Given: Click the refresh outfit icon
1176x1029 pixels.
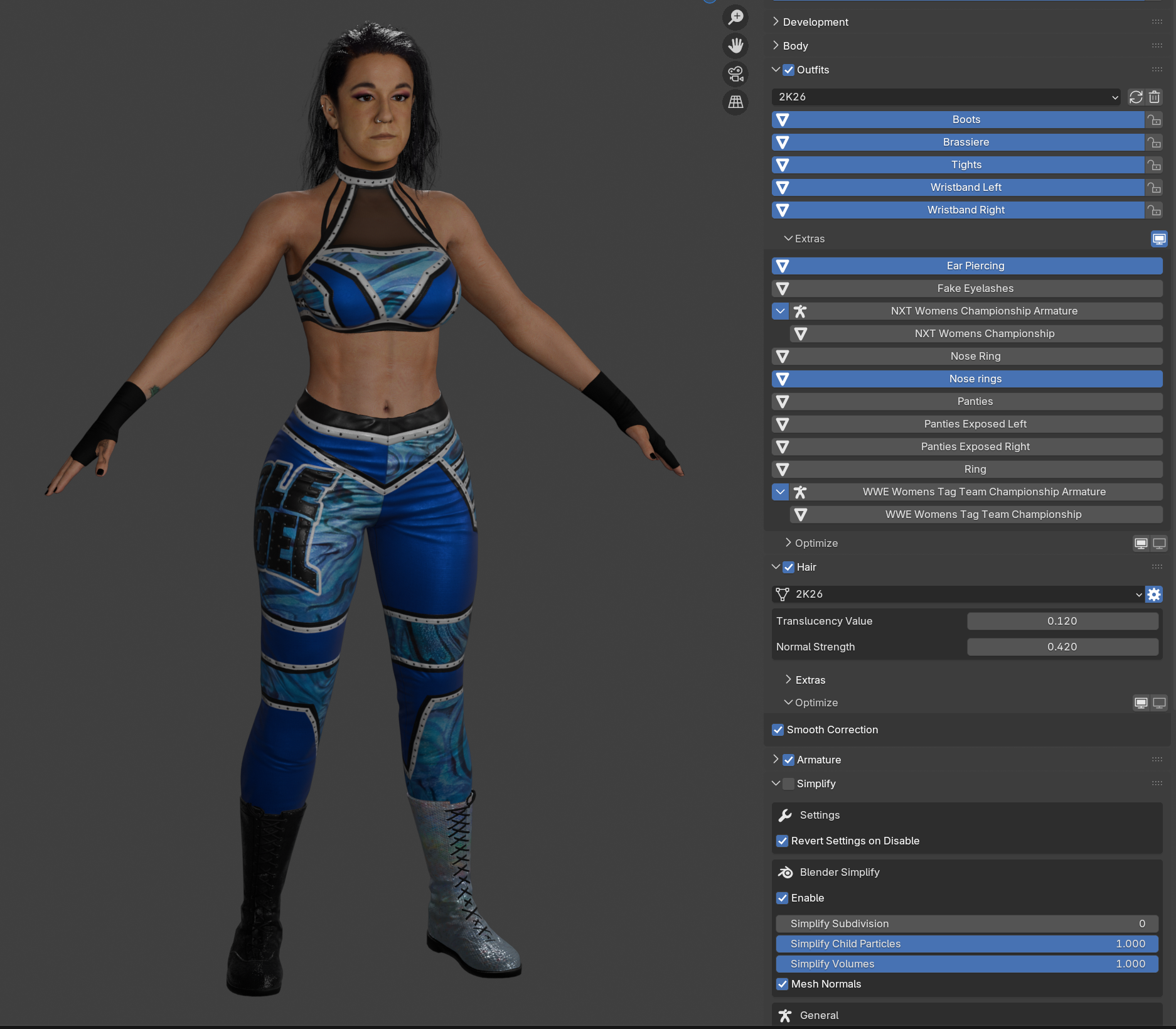Looking at the screenshot, I should click(1136, 97).
